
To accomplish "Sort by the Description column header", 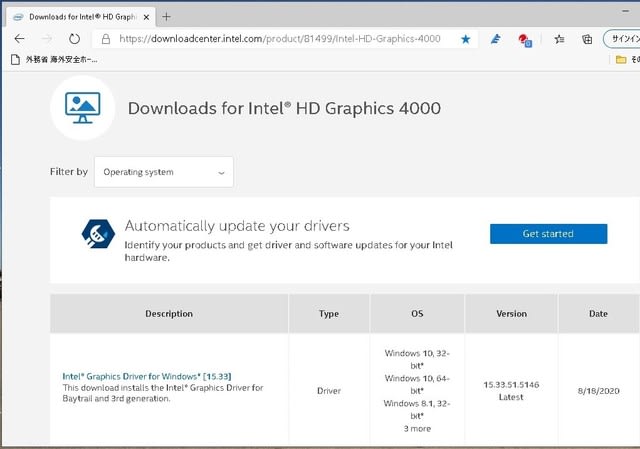I will [169, 313].
